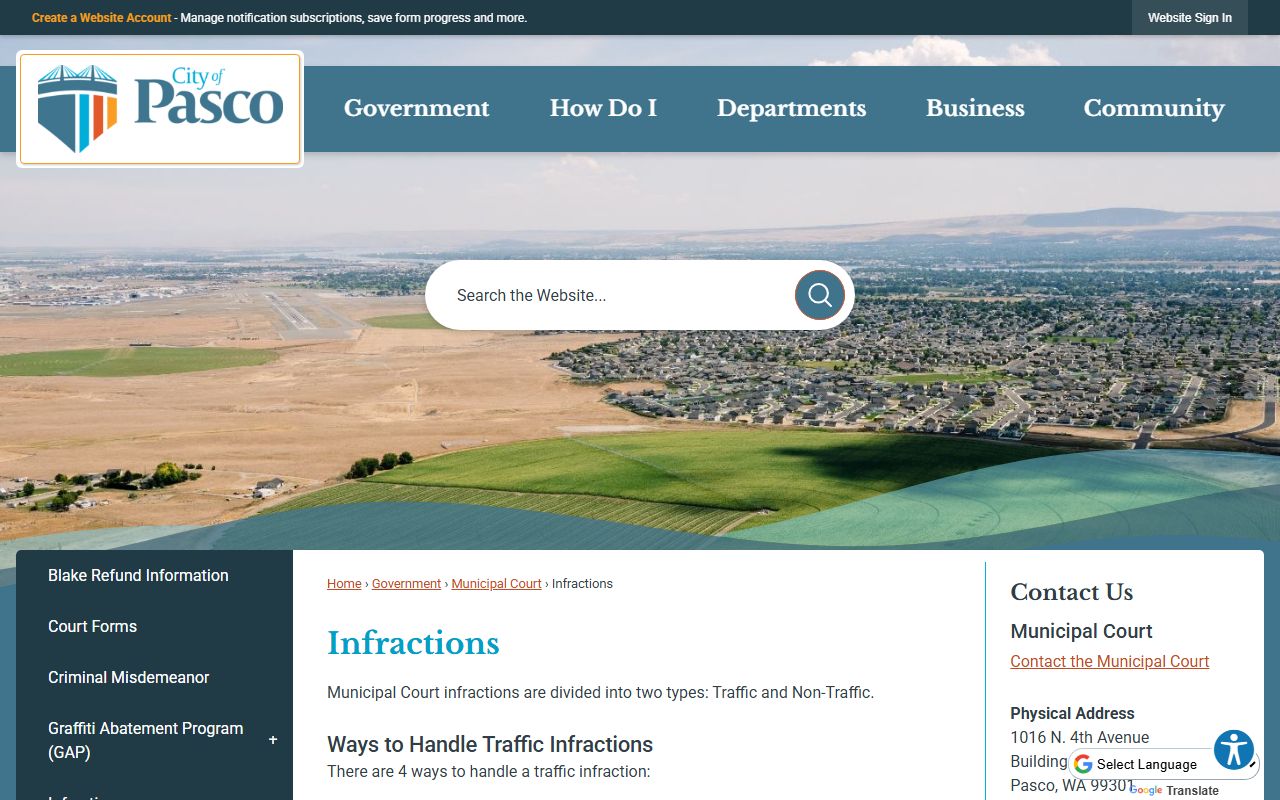
Task: Click the City of Pasco logo
Action: tap(160, 109)
